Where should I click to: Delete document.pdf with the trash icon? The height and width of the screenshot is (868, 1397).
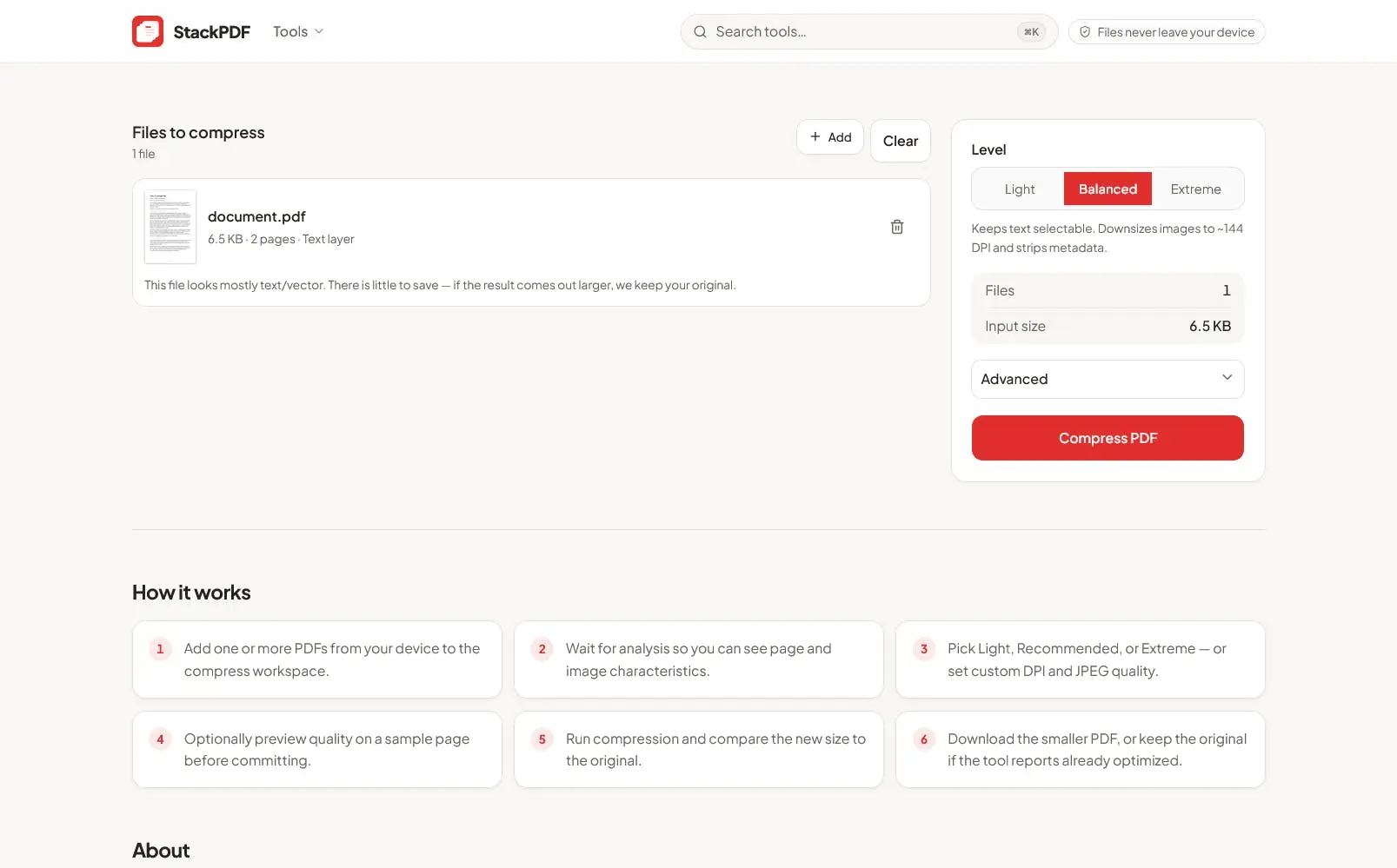[x=897, y=227]
